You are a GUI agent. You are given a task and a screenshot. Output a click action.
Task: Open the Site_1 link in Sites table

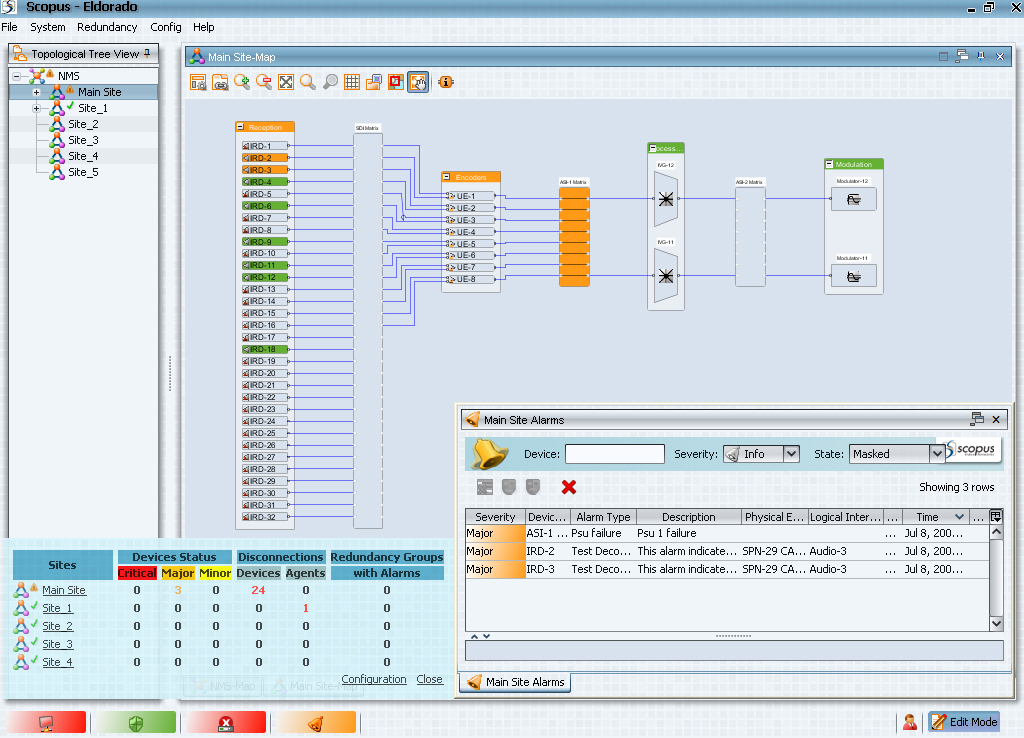coord(57,608)
